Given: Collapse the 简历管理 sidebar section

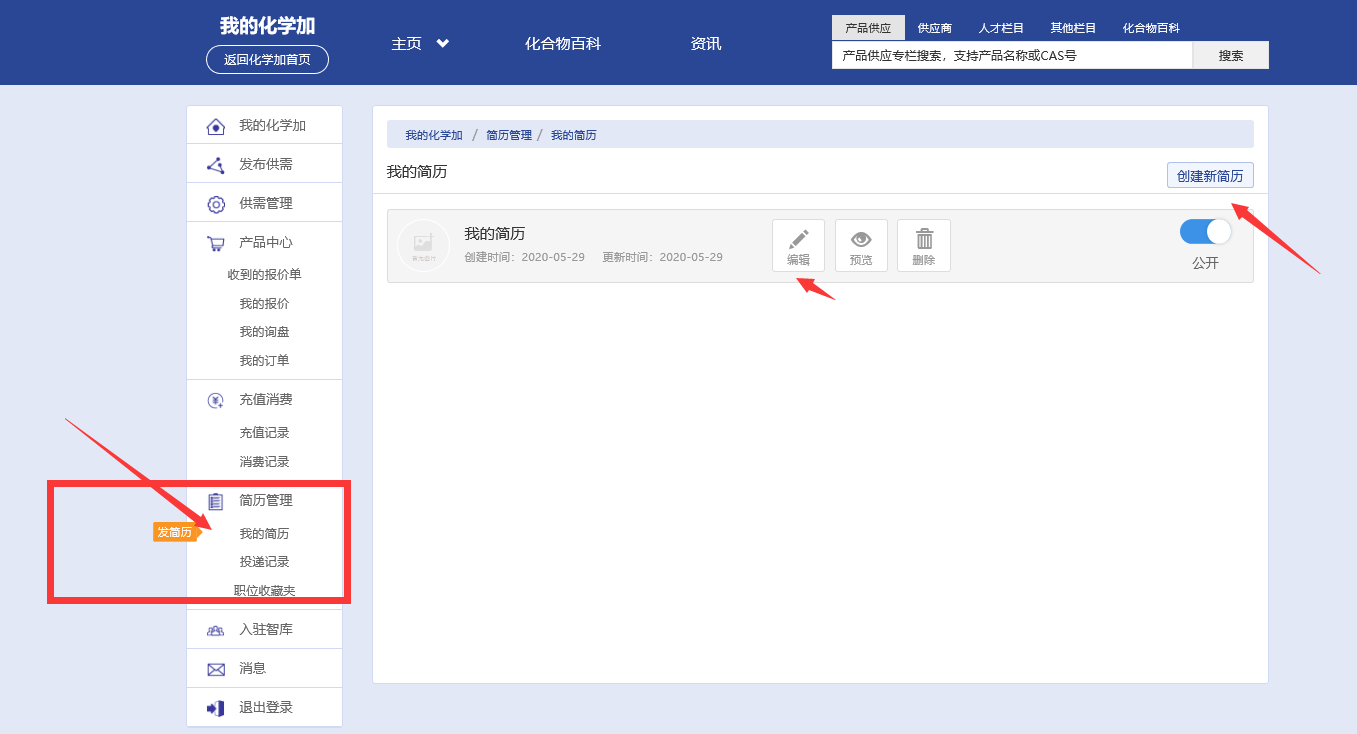Looking at the screenshot, I should pyautogui.click(x=265, y=501).
